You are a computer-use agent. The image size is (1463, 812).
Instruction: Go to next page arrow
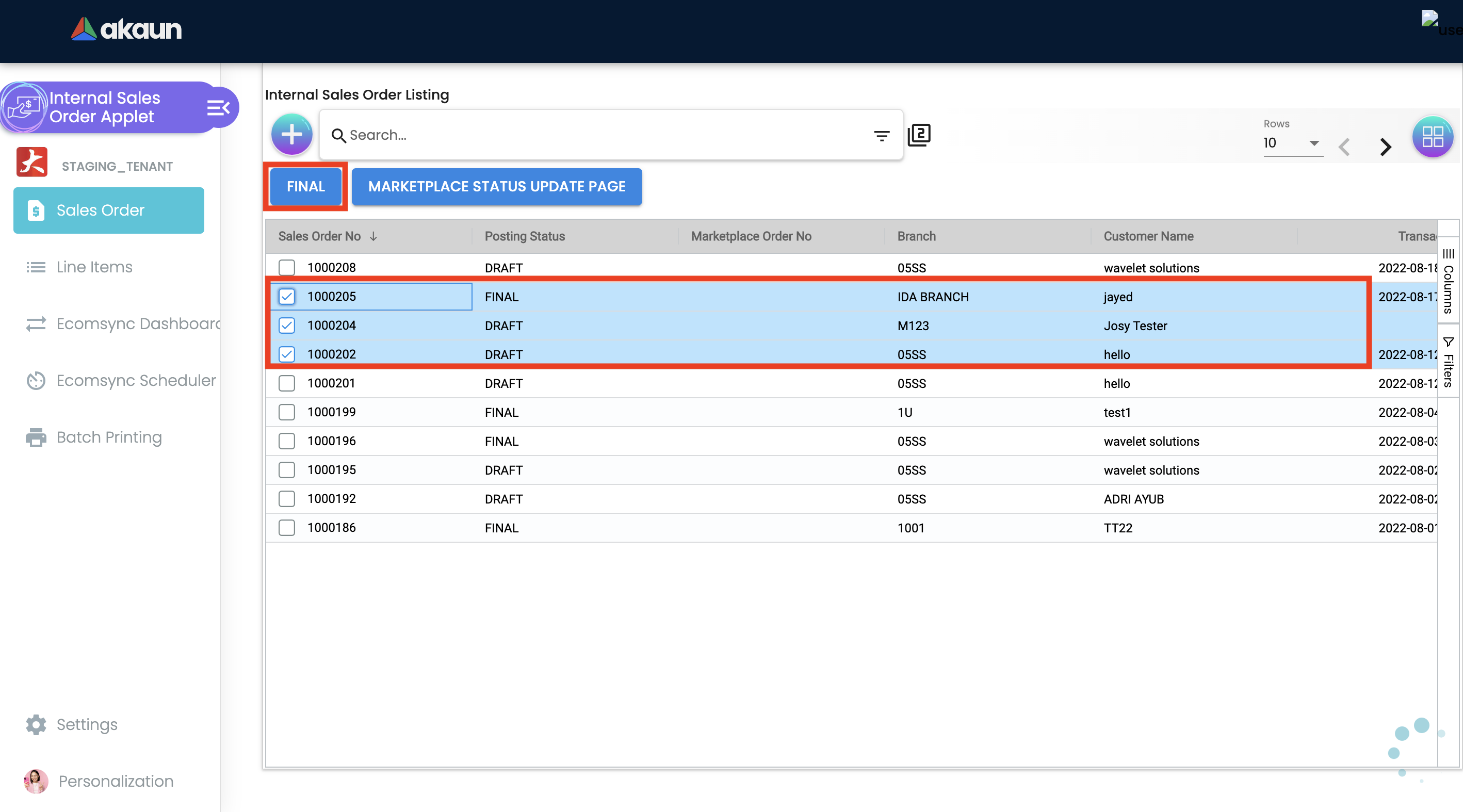[1385, 147]
